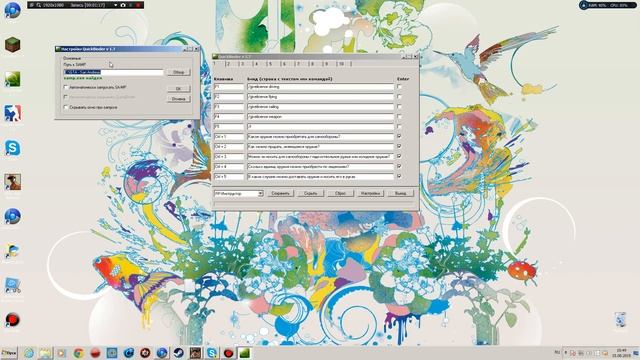
Task: Open the red record-button desktop icon
Action: [12, 320]
